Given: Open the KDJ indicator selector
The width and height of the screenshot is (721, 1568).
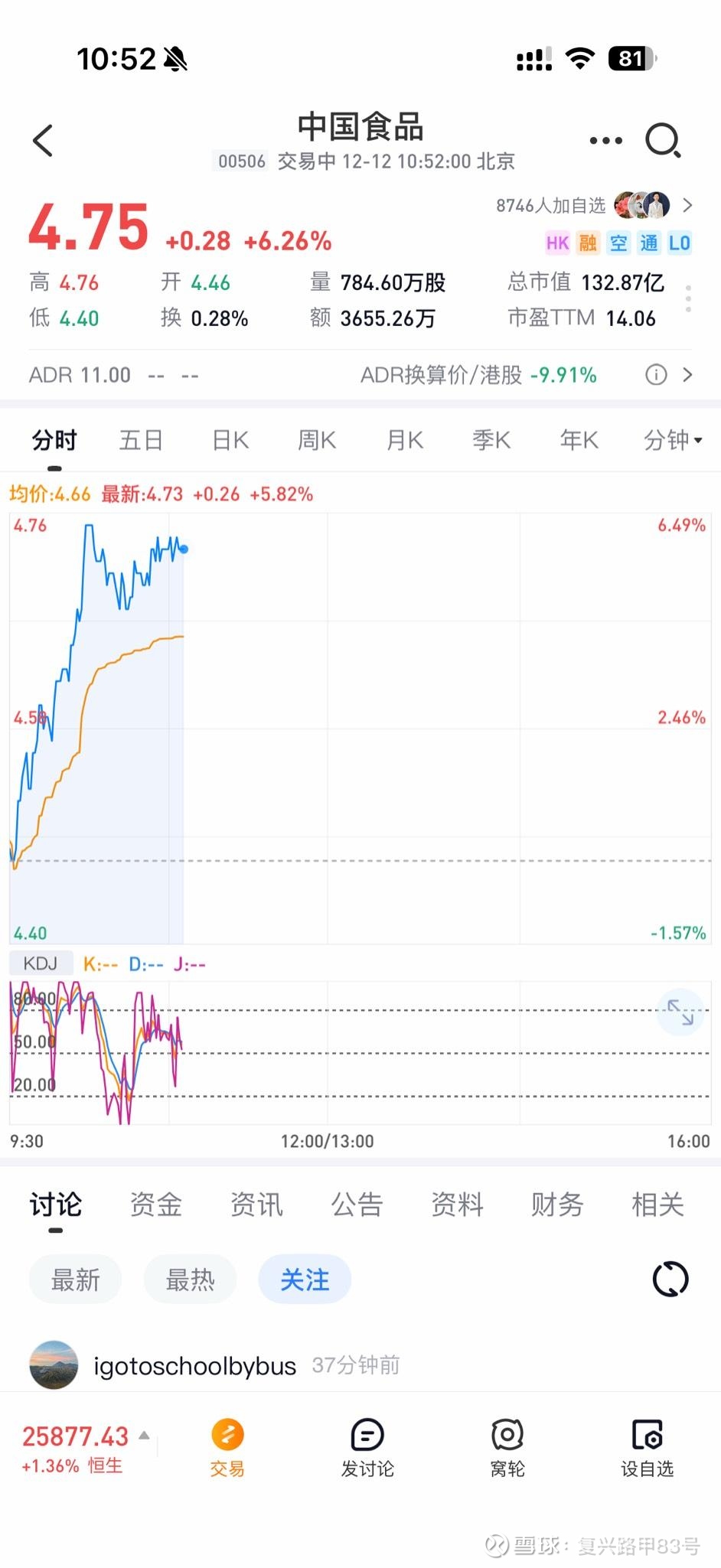Looking at the screenshot, I should pyautogui.click(x=41, y=963).
